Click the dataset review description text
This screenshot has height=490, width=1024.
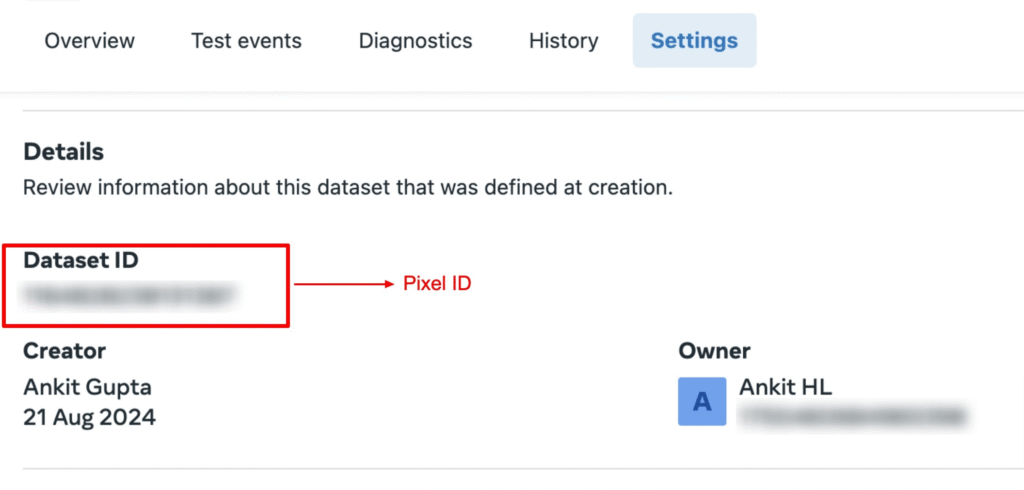pos(347,188)
